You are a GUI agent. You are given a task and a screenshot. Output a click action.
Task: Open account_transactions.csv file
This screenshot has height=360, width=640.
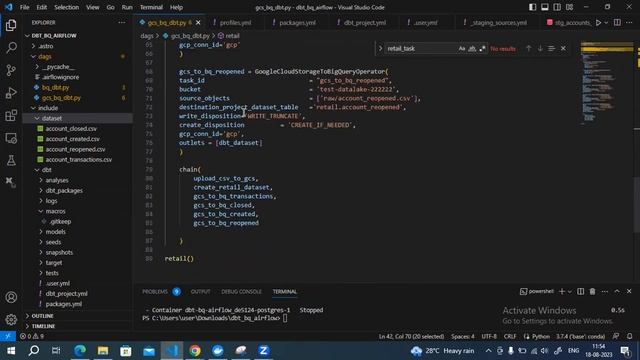[78, 160]
